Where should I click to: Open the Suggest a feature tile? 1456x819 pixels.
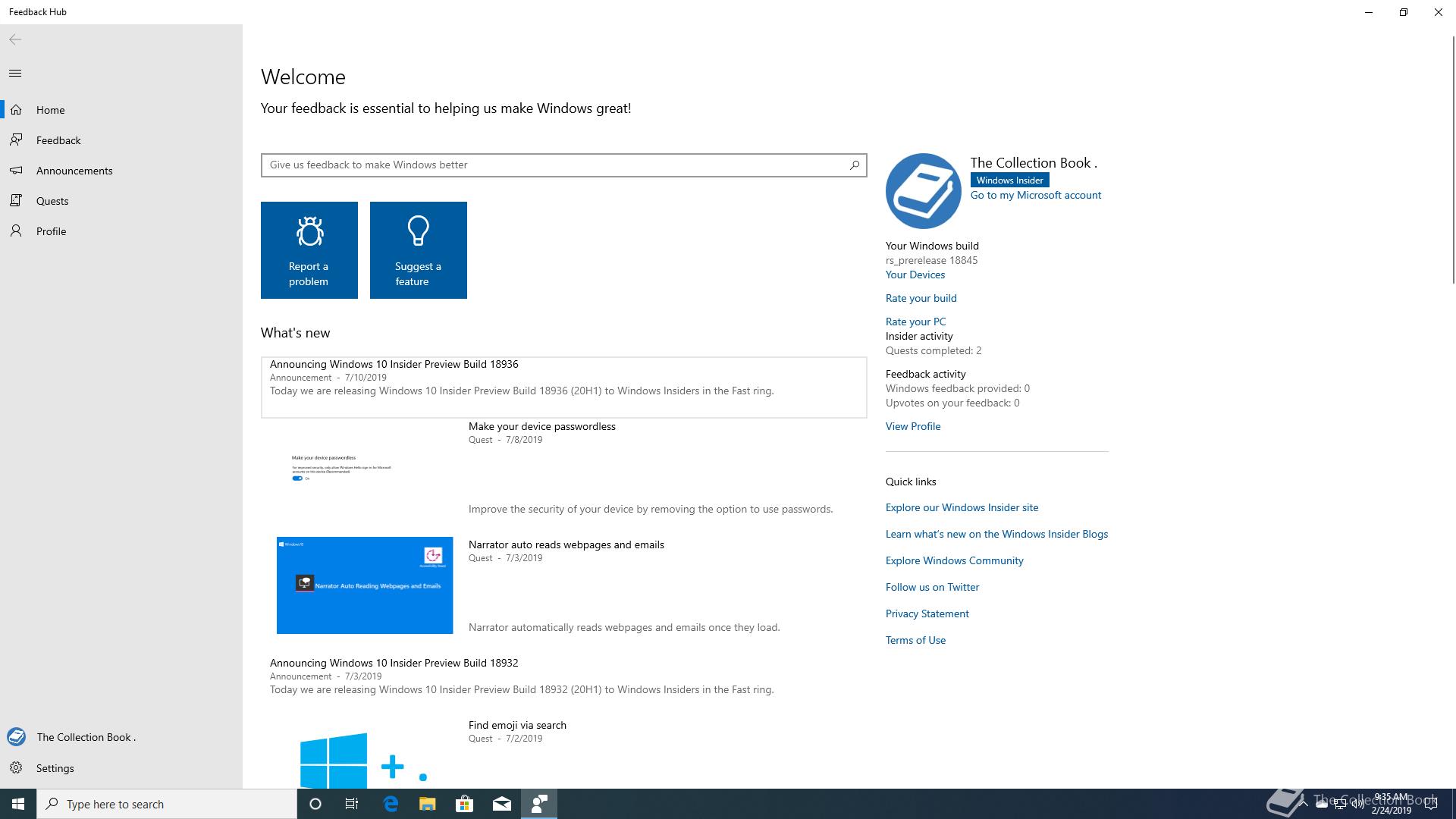419,250
